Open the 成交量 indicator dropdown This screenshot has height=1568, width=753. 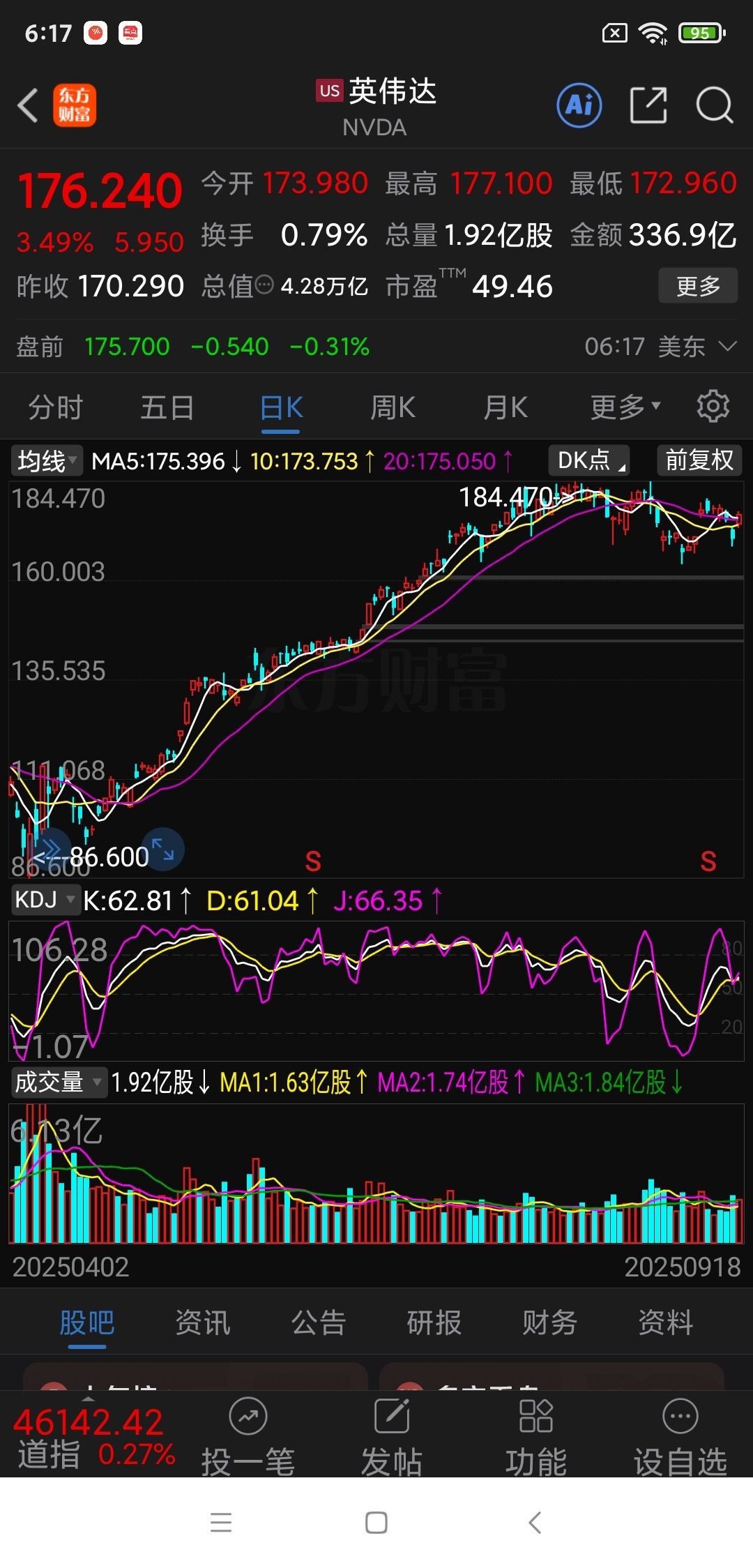click(59, 1083)
